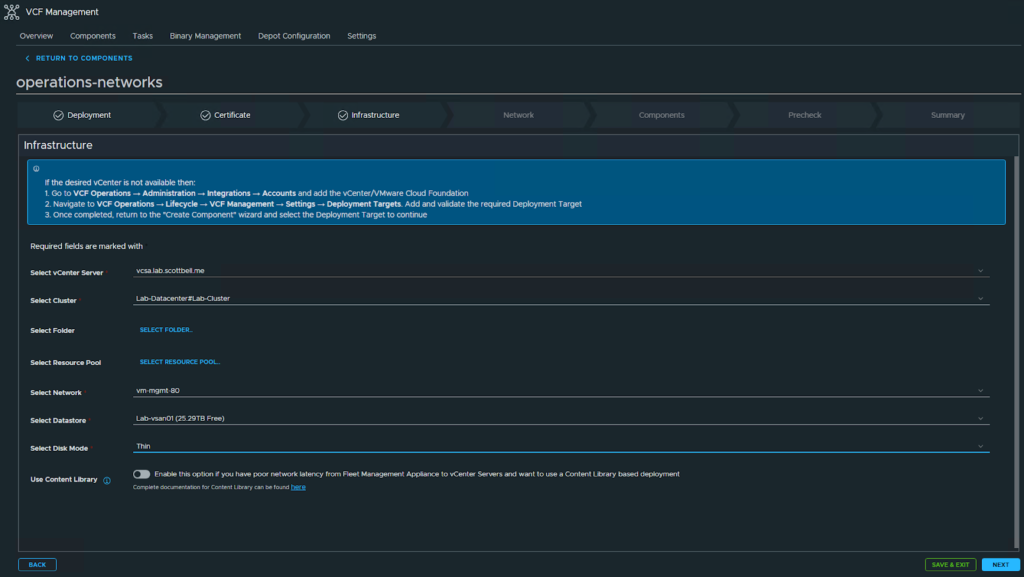The height and width of the screenshot is (577, 1024).
Task: Open the Binary Management tab
Action: pos(205,36)
